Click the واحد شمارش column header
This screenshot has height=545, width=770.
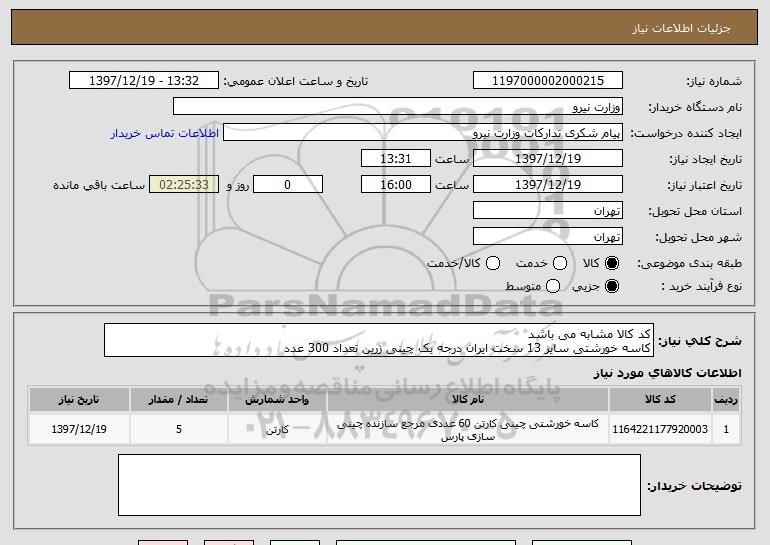coord(277,399)
